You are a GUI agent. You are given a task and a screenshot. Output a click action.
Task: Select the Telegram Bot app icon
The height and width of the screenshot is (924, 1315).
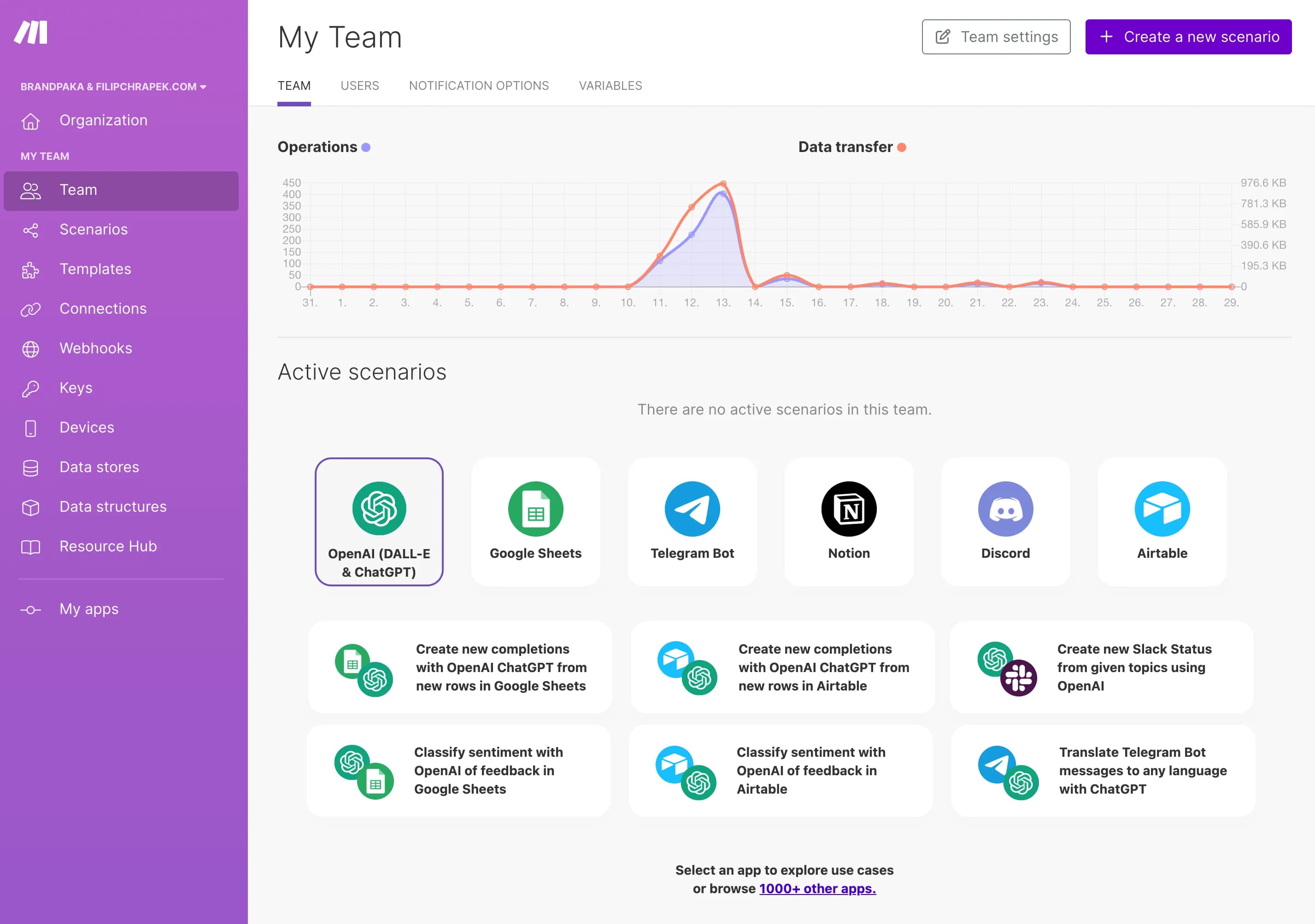click(692, 509)
